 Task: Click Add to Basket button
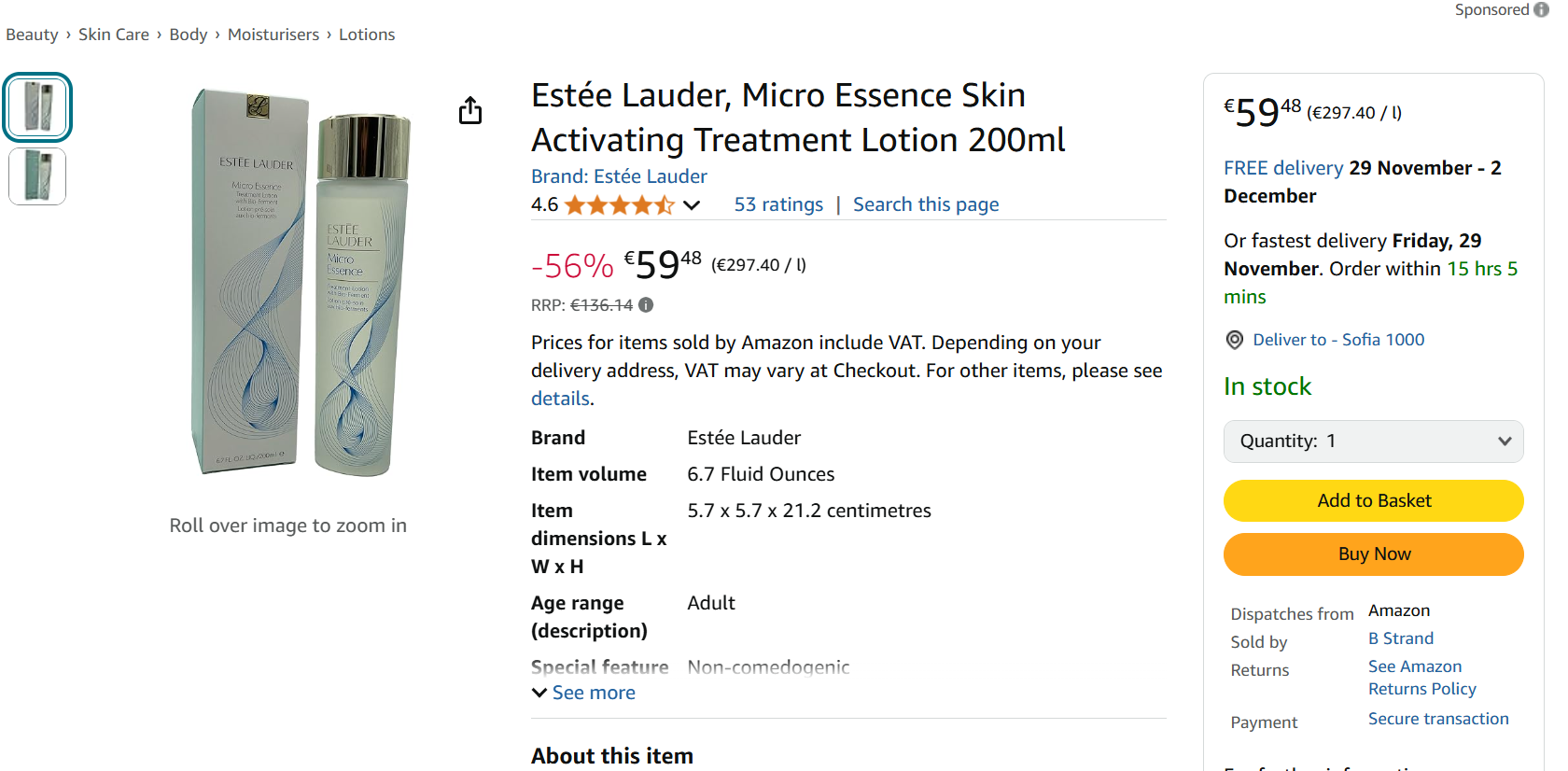[1373, 501]
